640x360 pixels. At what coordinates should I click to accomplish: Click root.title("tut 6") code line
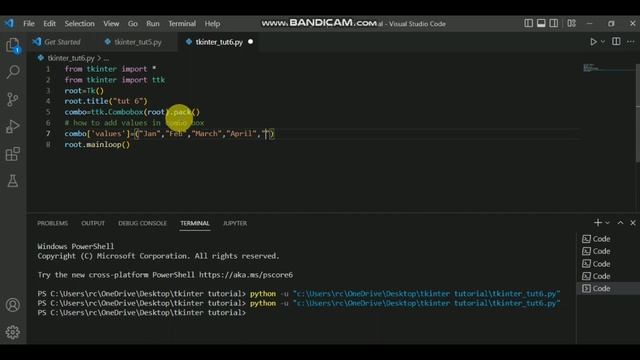[106, 101]
